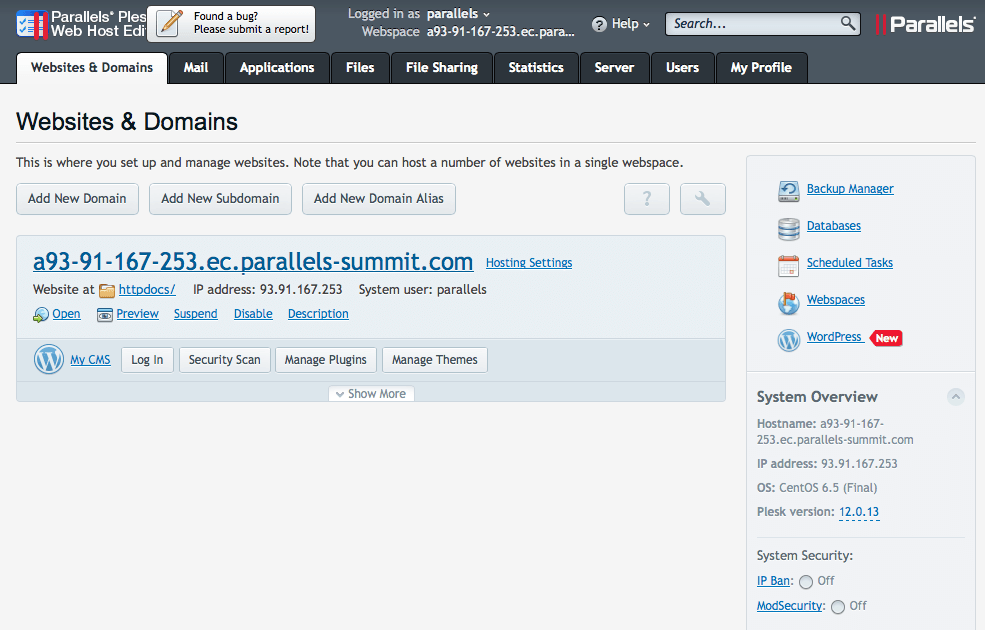Click the WordPress sidebar icon
Screen dimensions: 985x630
(788, 340)
